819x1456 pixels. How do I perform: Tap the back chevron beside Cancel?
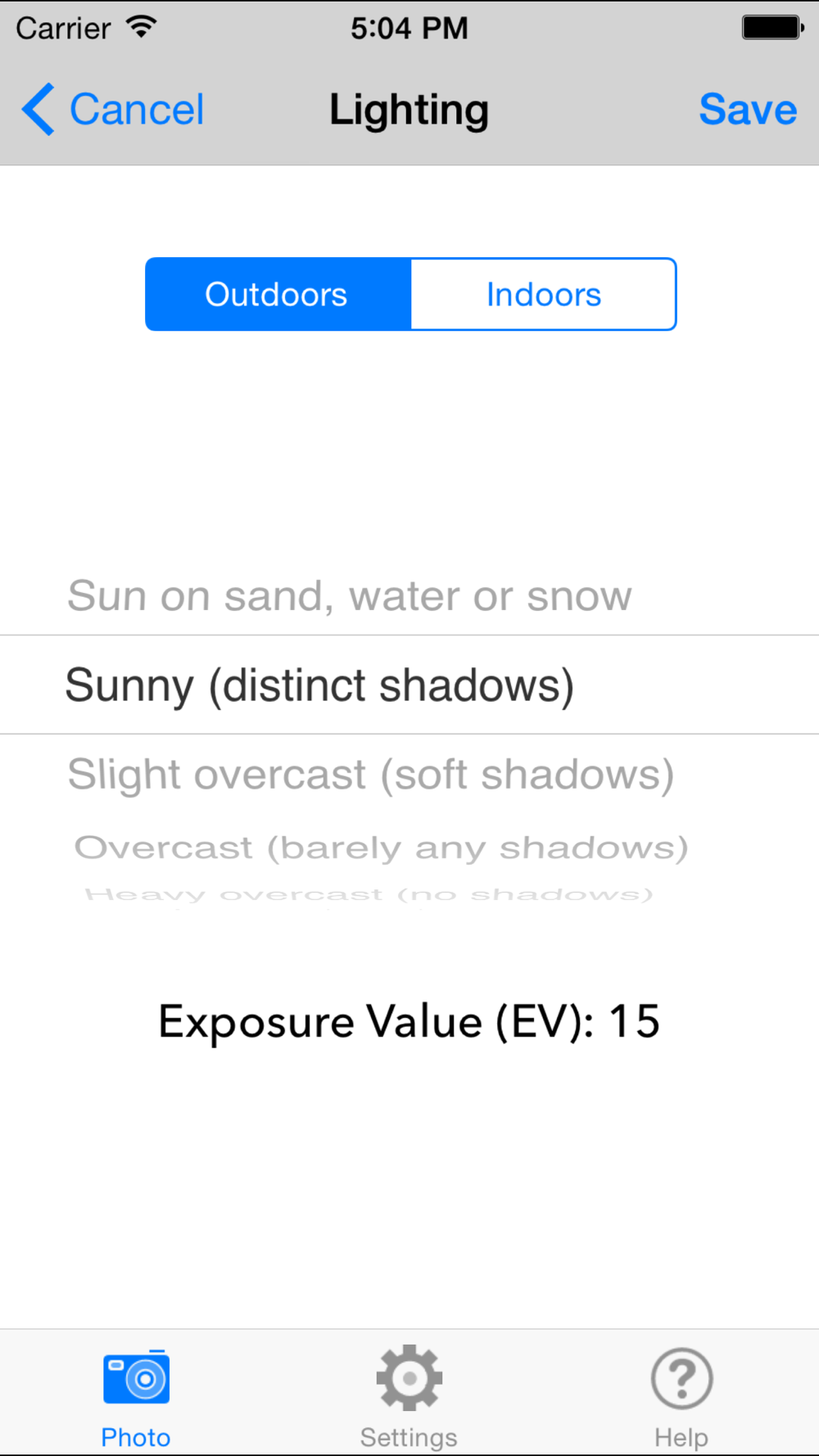pyautogui.click(x=38, y=109)
